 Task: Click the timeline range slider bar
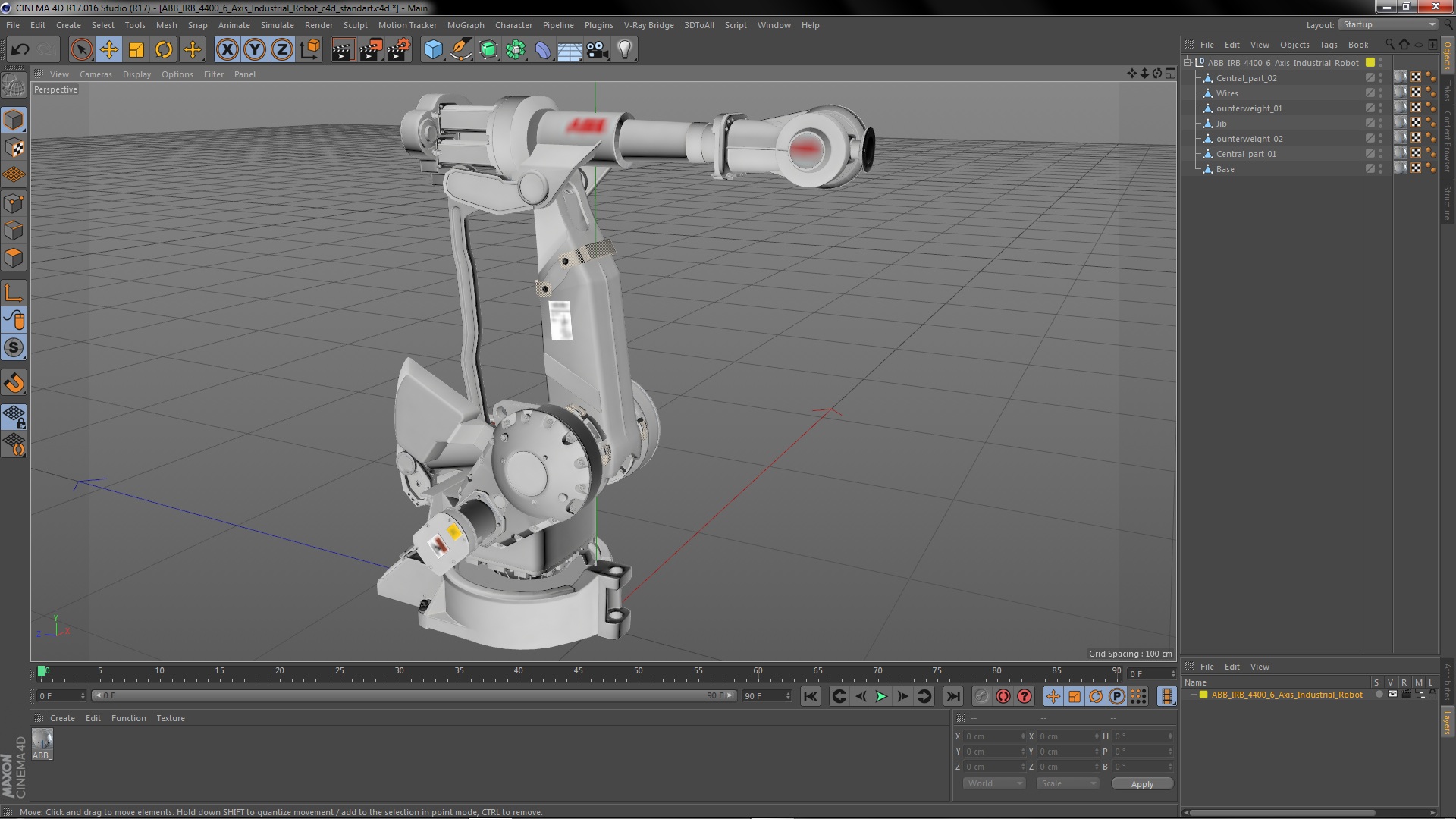point(413,695)
